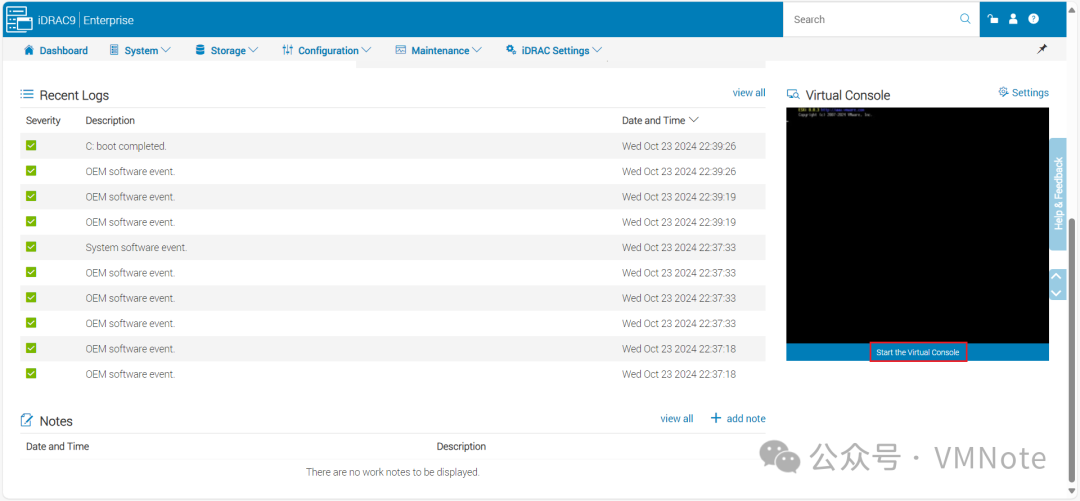Click view all link for Recent Logs
1080x501 pixels.
click(749, 92)
